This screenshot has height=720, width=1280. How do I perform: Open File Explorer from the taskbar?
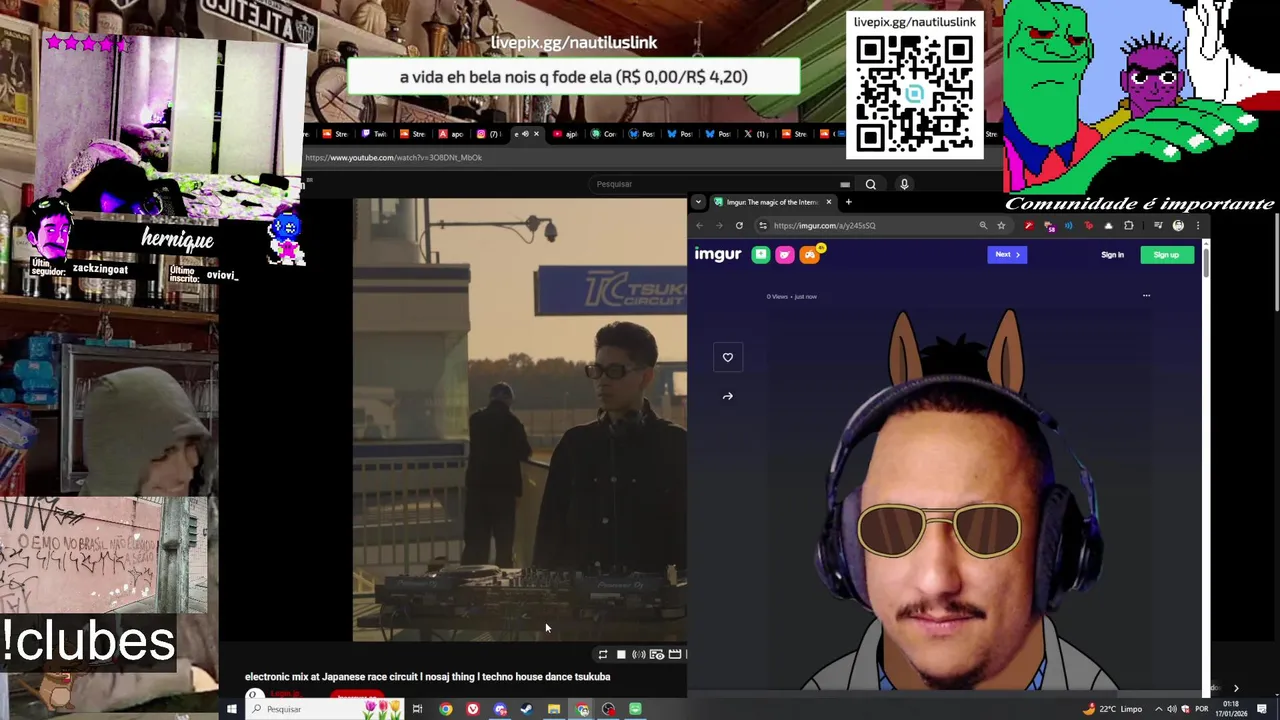tap(553, 709)
